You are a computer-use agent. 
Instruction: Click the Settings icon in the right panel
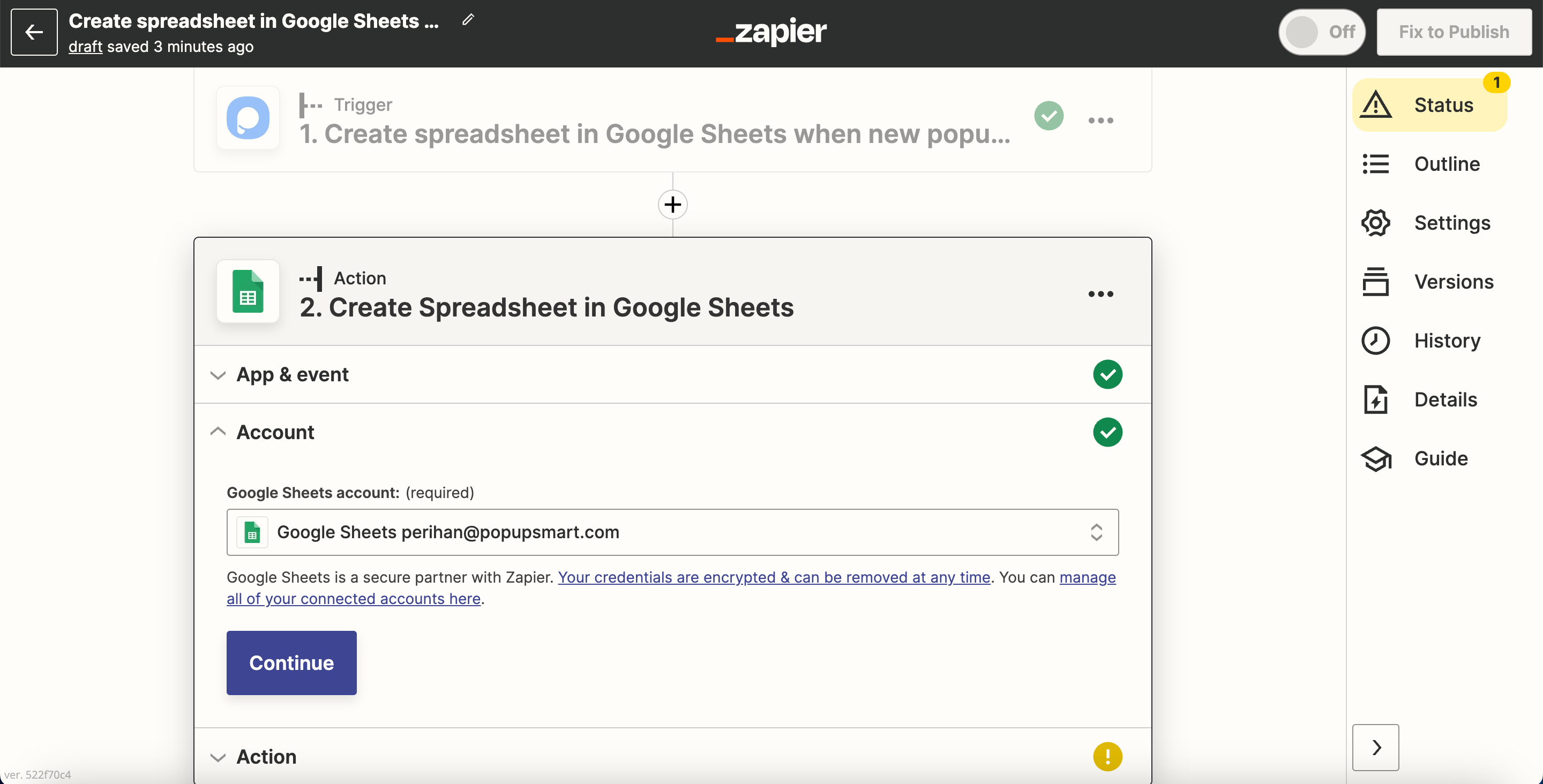coord(1378,221)
